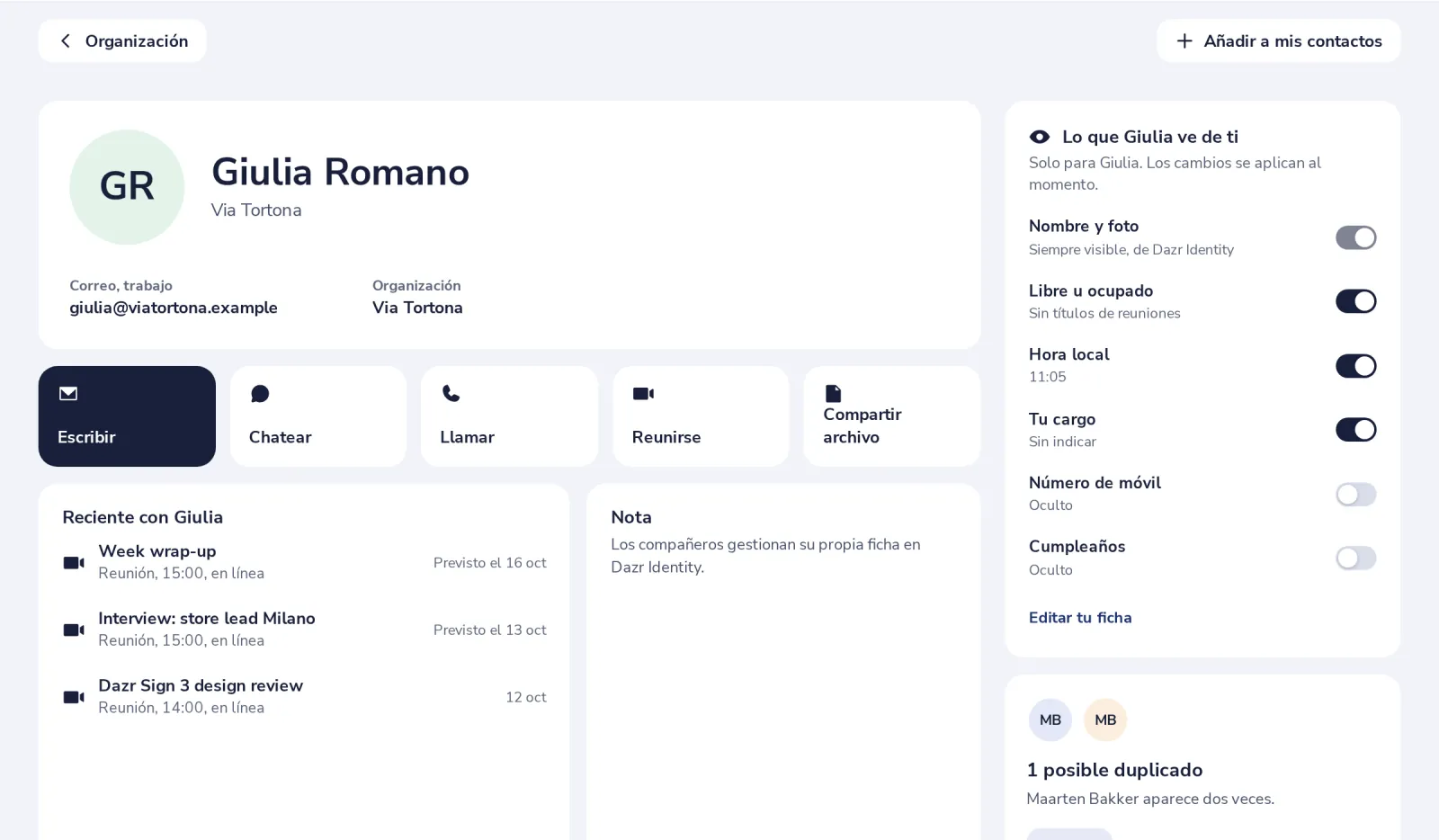Image resolution: width=1439 pixels, height=840 pixels.
Task: Select the Llamar action card
Action: tap(509, 416)
